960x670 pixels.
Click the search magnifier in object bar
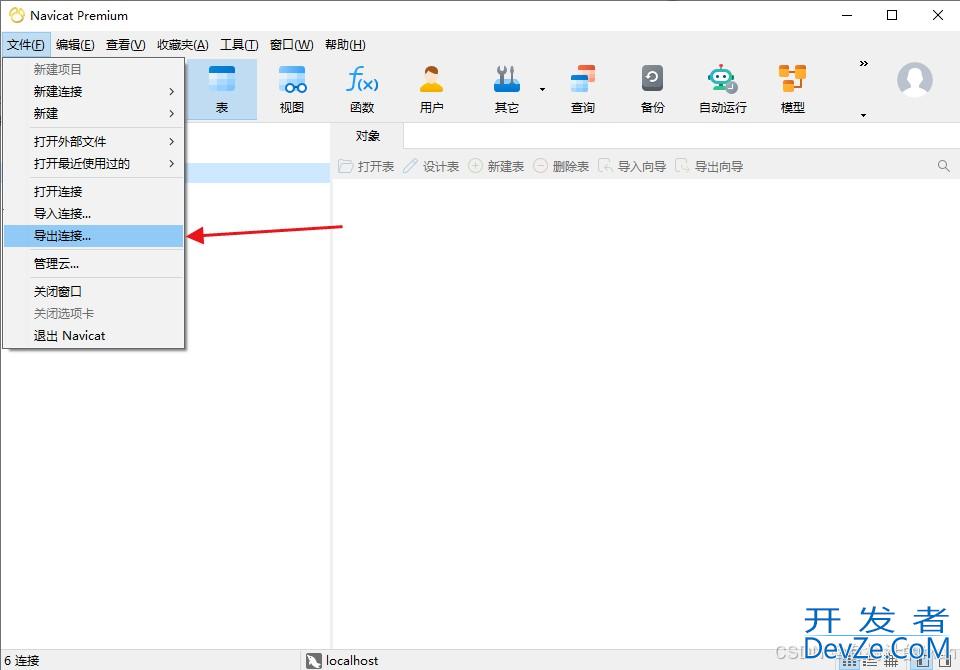tap(943, 166)
